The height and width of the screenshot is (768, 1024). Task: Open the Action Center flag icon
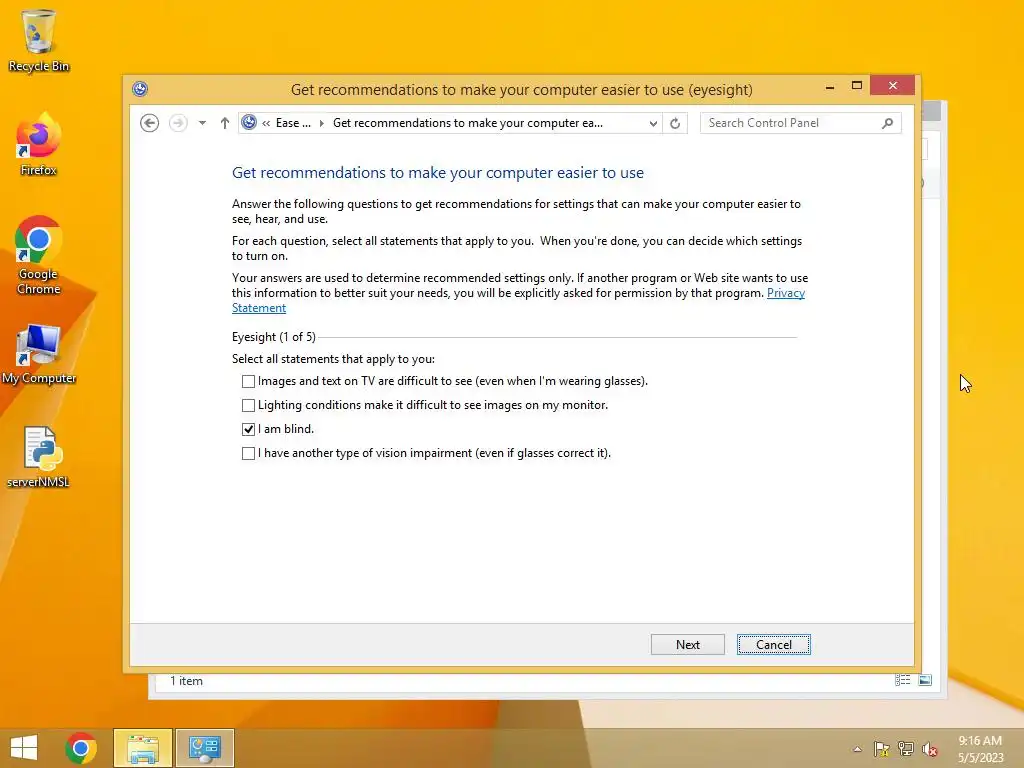click(x=881, y=749)
